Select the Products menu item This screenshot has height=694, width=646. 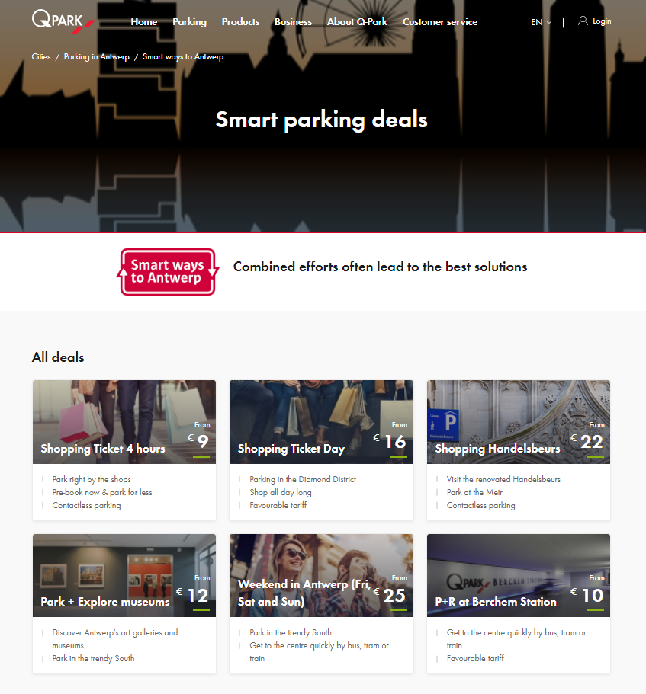click(x=240, y=22)
